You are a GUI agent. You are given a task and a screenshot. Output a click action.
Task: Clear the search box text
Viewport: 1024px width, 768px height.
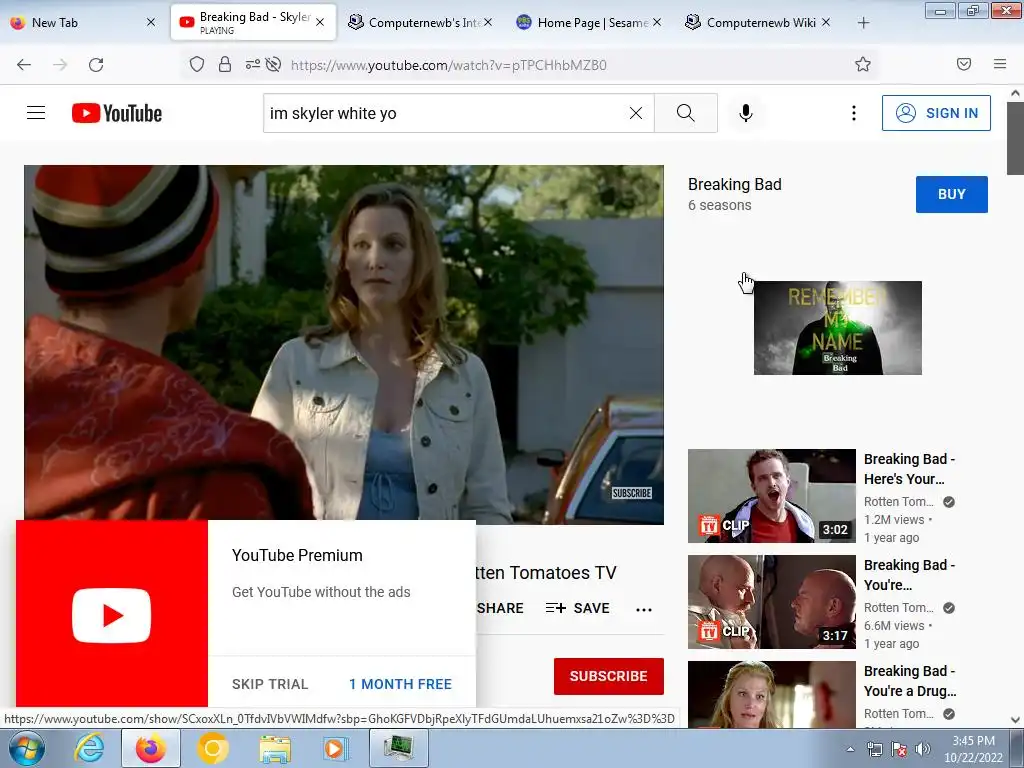point(635,113)
